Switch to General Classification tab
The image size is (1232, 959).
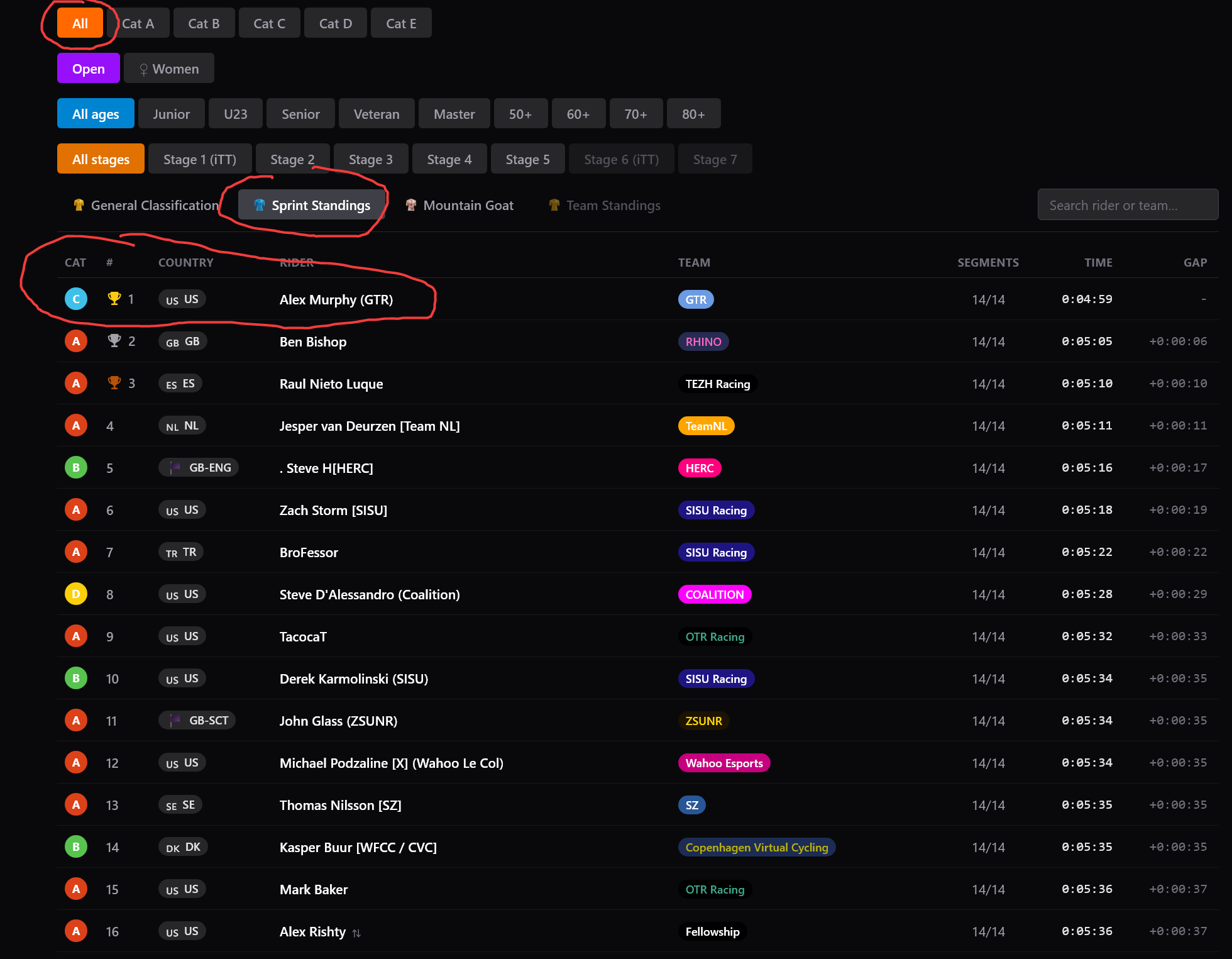[146, 205]
